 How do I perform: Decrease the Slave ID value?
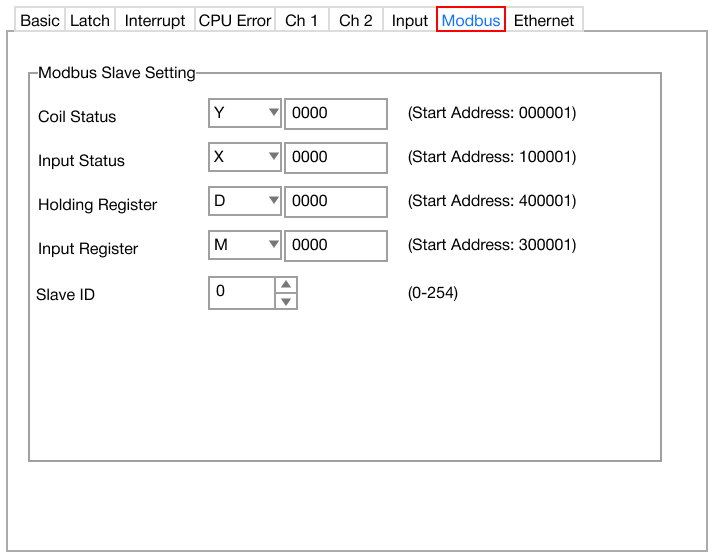tap(286, 301)
